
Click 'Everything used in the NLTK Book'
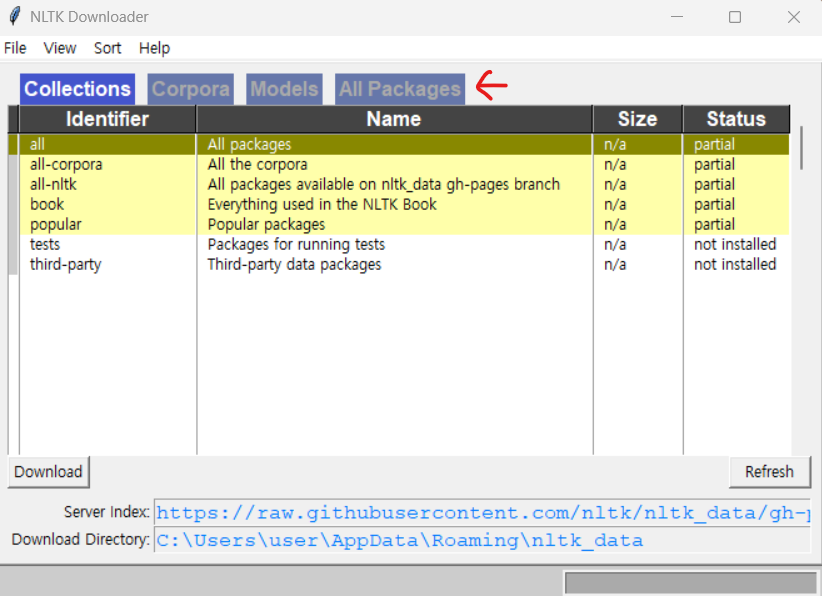click(x=322, y=204)
